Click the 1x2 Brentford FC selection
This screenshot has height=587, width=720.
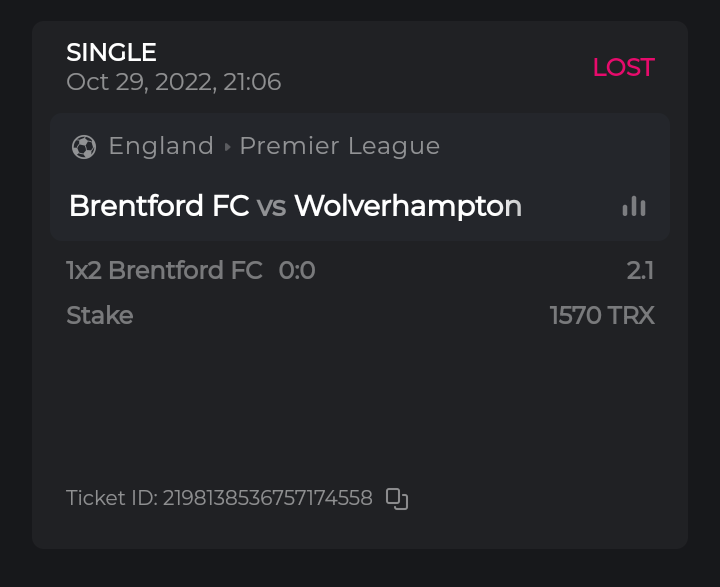click(x=164, y=270)
